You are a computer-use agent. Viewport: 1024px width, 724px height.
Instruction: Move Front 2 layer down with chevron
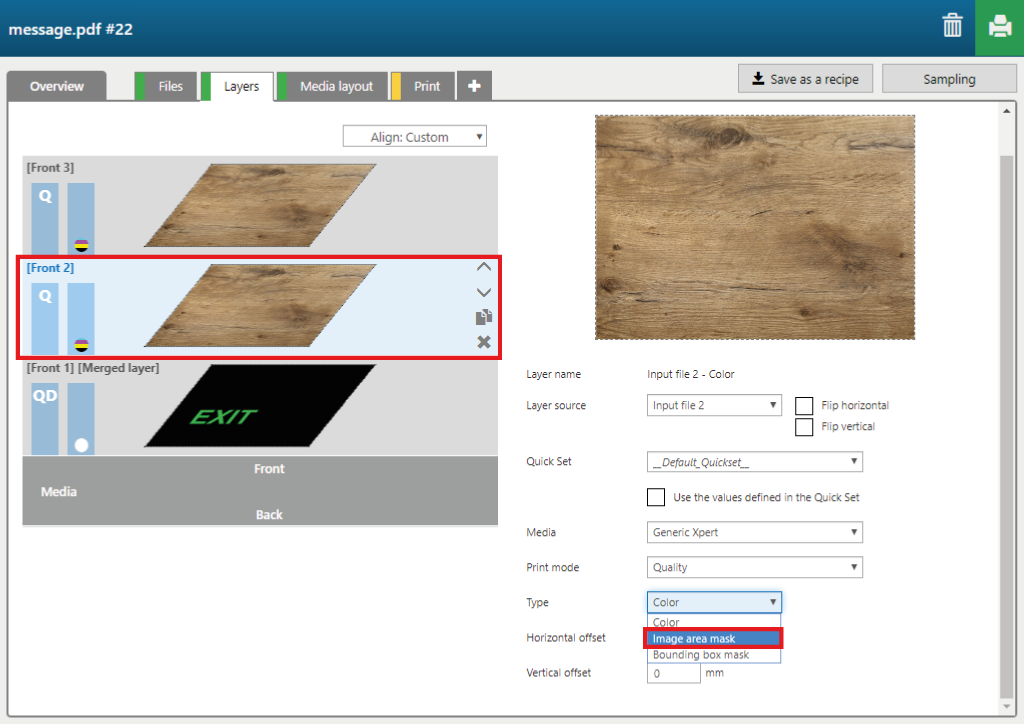(x=484, y=292)
